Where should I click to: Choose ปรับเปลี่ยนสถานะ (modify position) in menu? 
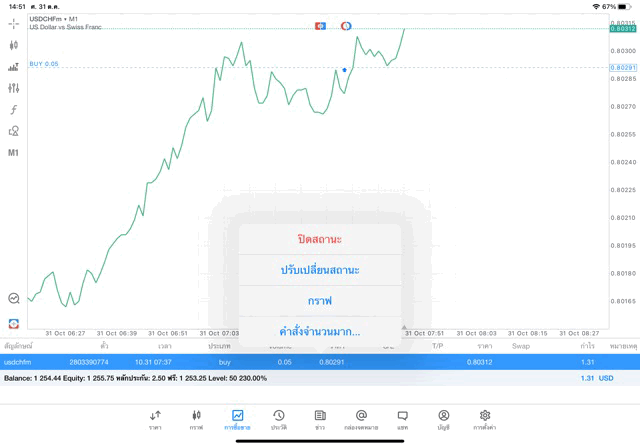(320, 270)
